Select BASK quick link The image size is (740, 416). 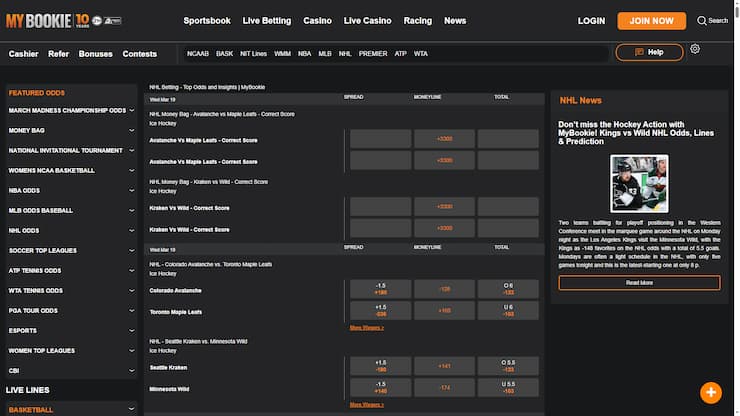(x=224, y=54)
